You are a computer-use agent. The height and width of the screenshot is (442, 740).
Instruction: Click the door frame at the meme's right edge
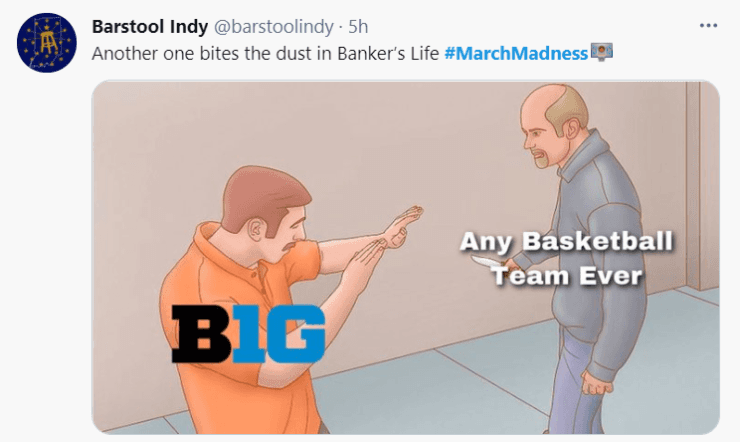(702, 186)
